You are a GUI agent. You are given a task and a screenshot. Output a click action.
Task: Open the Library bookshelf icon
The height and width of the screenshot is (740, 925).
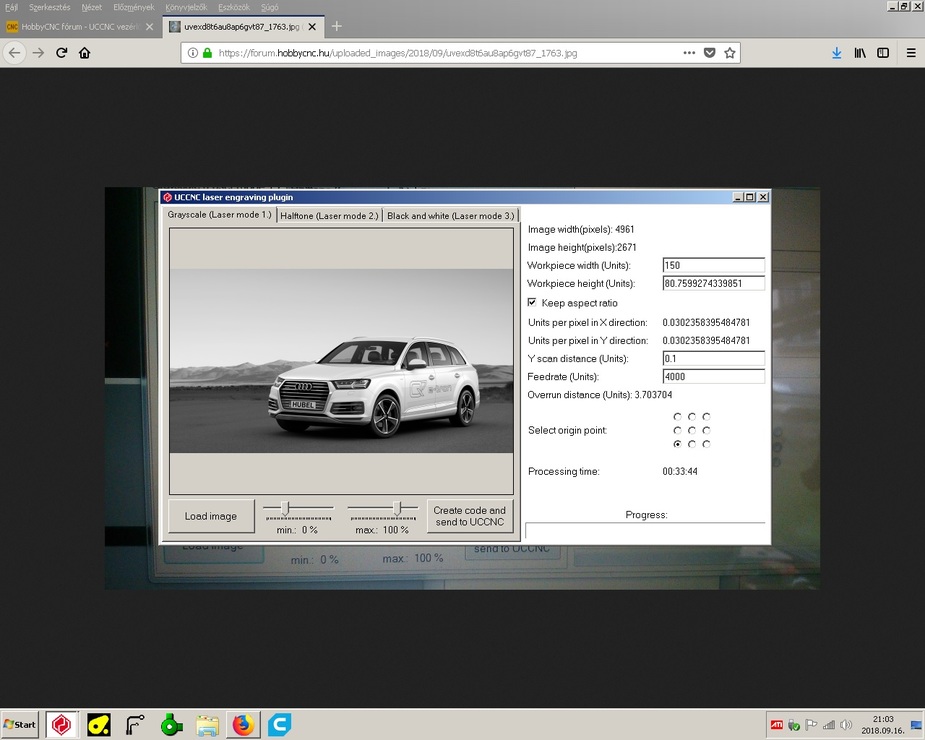click(x=859, y=53)
